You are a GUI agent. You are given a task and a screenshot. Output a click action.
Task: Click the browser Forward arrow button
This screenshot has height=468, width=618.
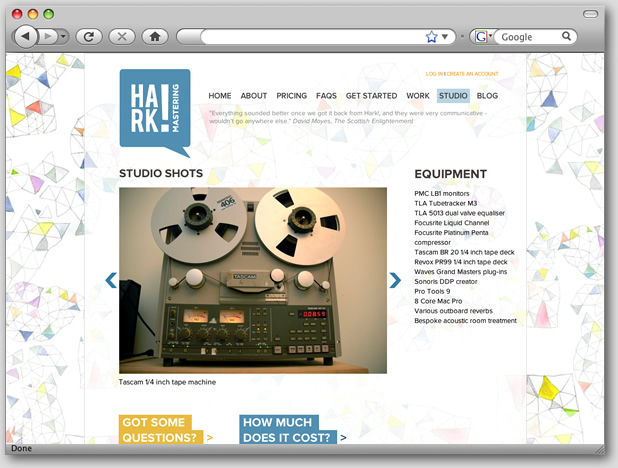point(48,36)
